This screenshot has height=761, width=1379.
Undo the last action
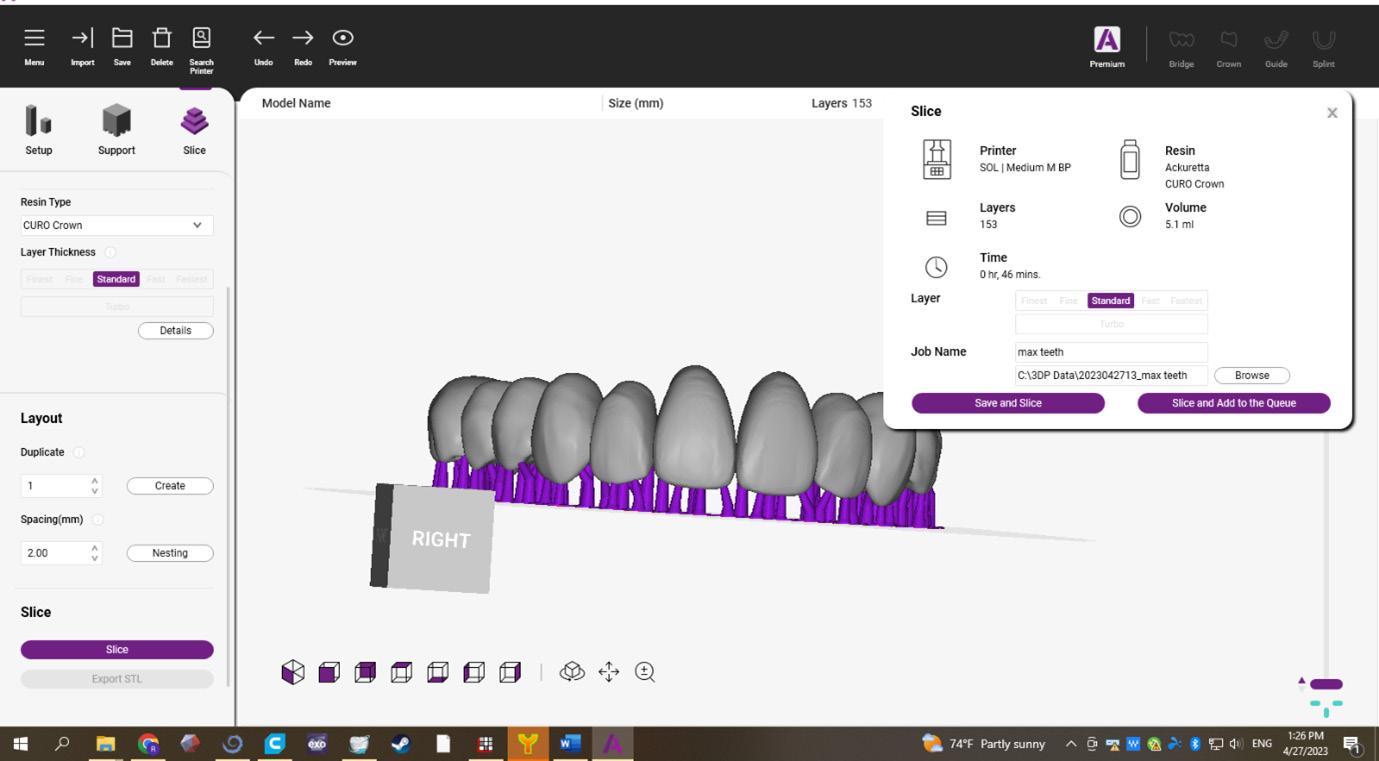point(263,38)
